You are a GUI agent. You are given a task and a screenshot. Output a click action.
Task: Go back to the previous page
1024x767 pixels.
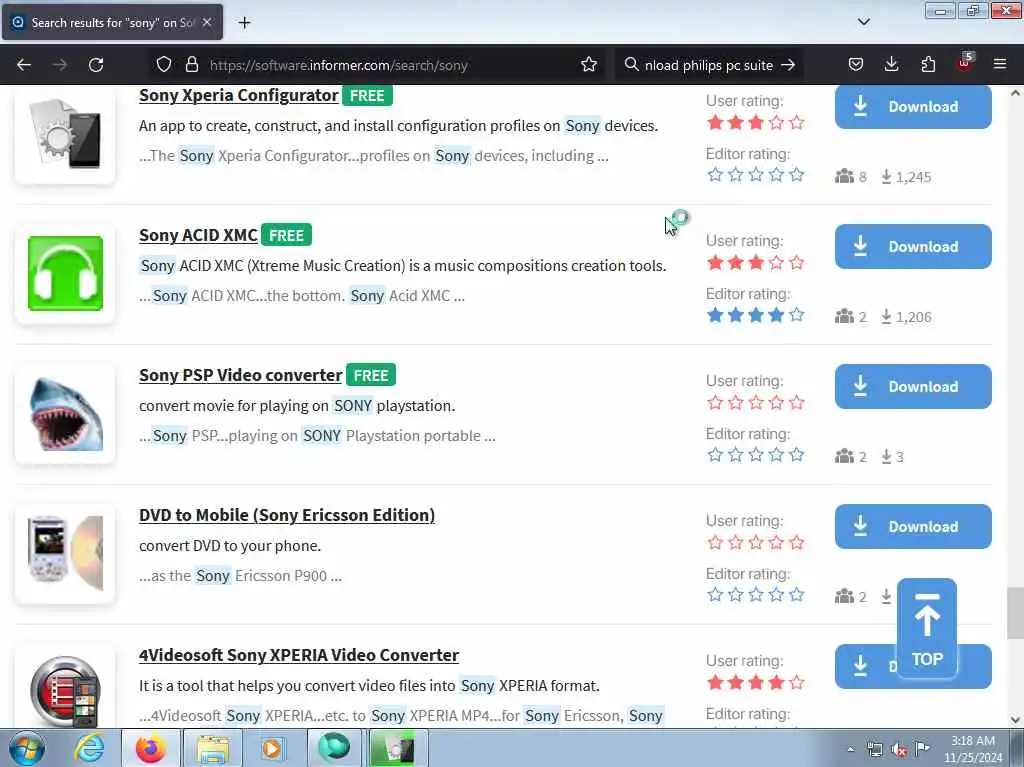(24, 65)
